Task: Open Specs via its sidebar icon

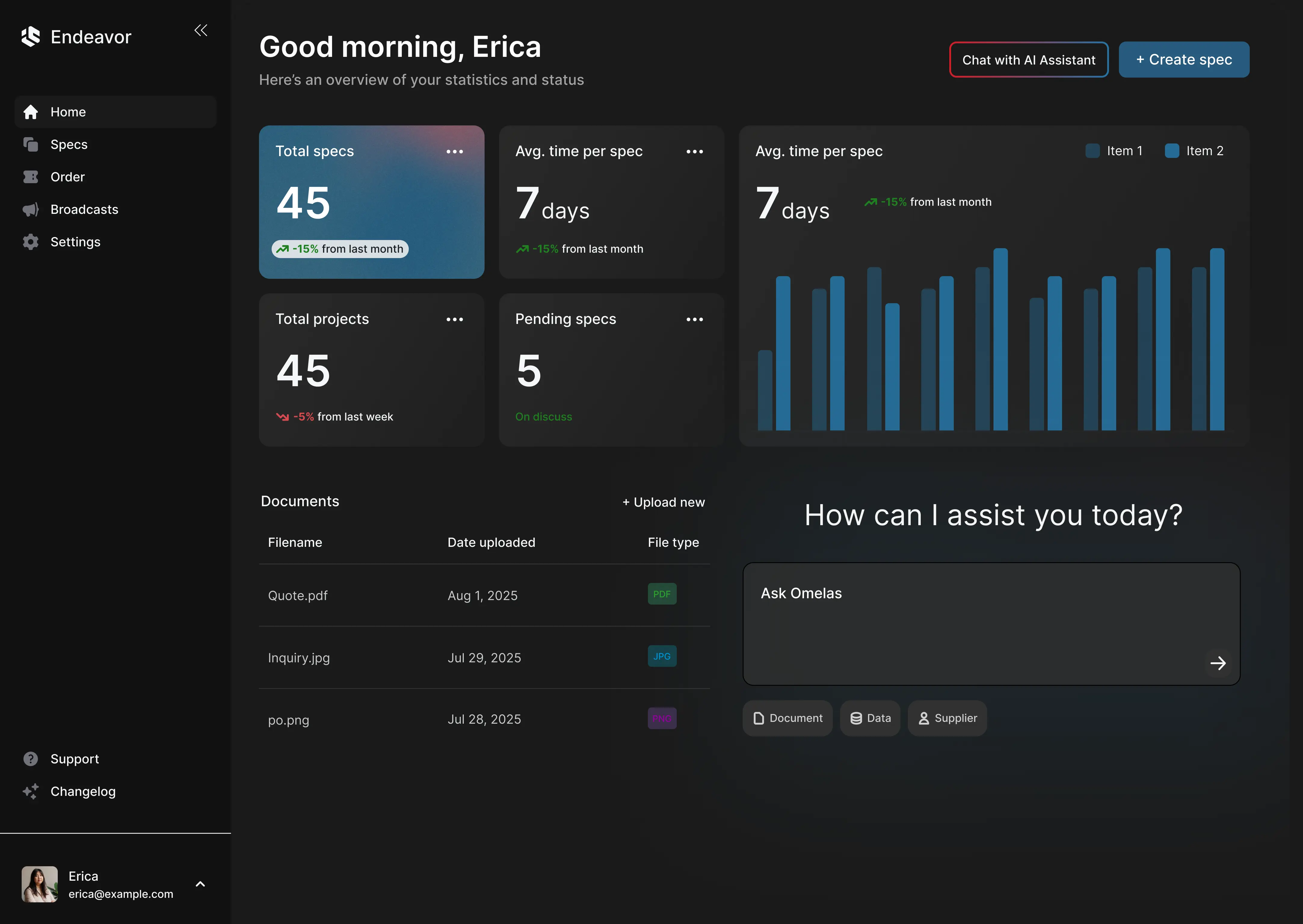Action: coord(30,144)
